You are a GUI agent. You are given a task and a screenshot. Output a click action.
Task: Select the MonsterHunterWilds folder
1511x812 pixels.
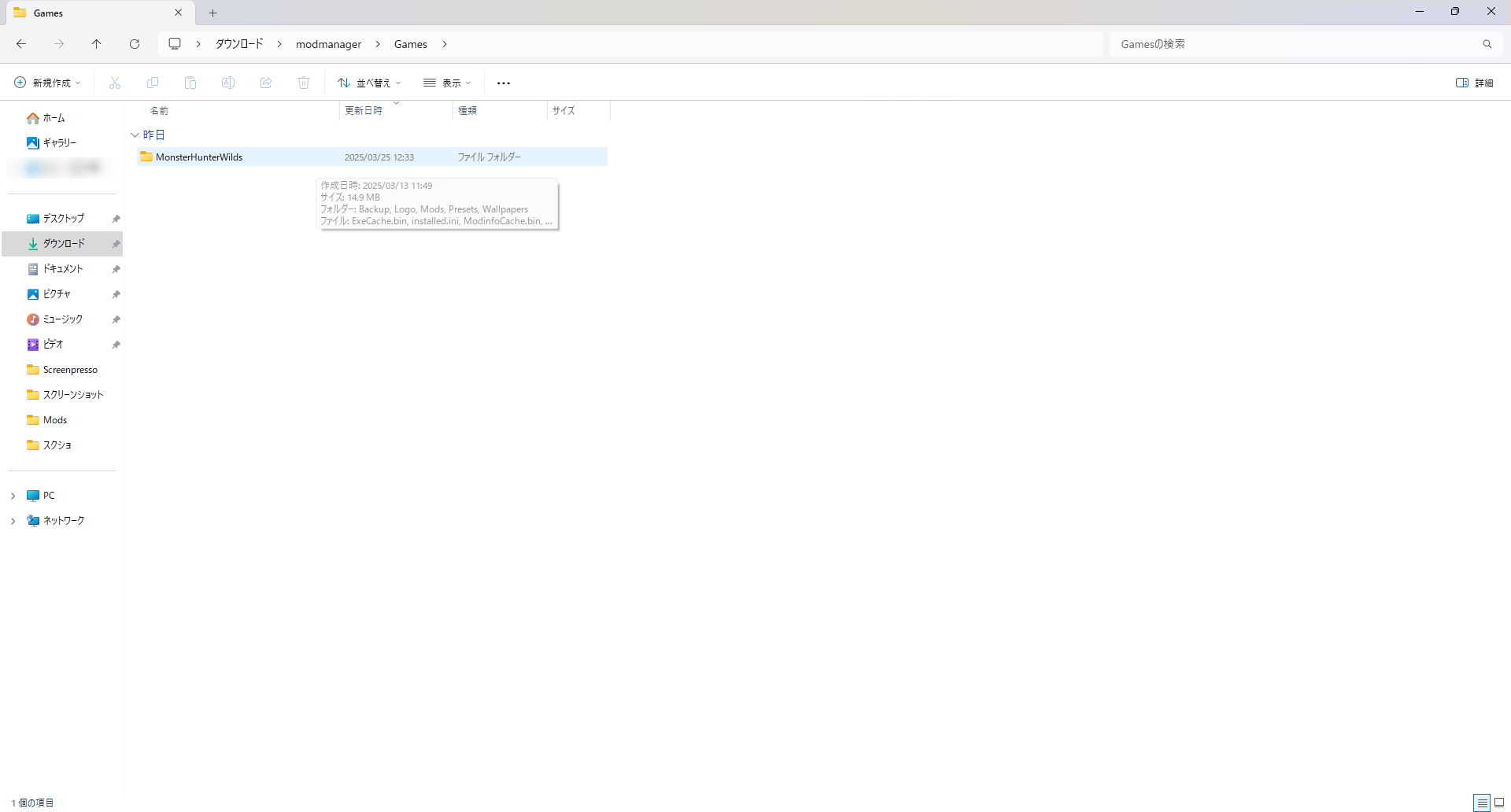199,157
